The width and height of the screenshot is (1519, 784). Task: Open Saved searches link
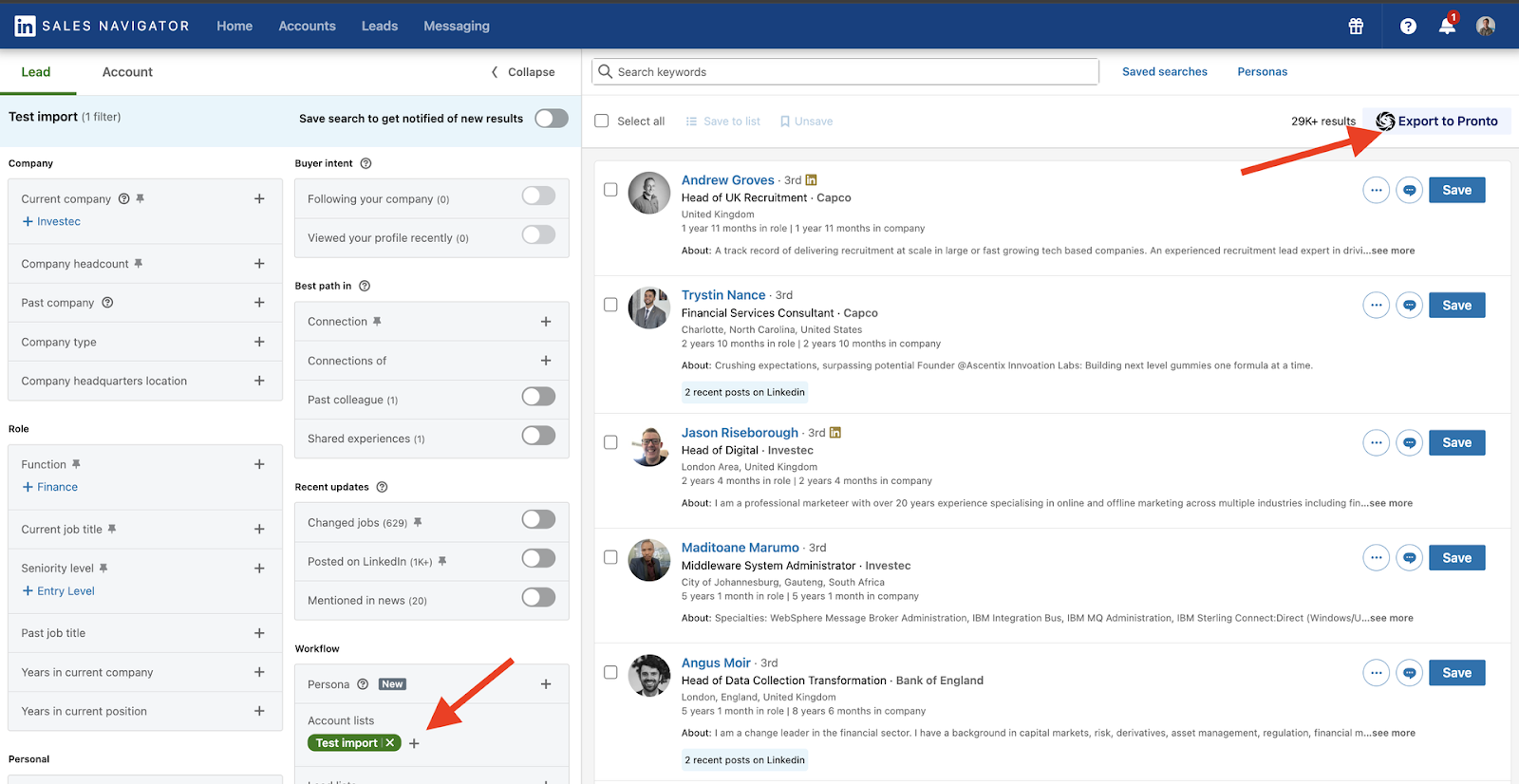point(1165,72)
